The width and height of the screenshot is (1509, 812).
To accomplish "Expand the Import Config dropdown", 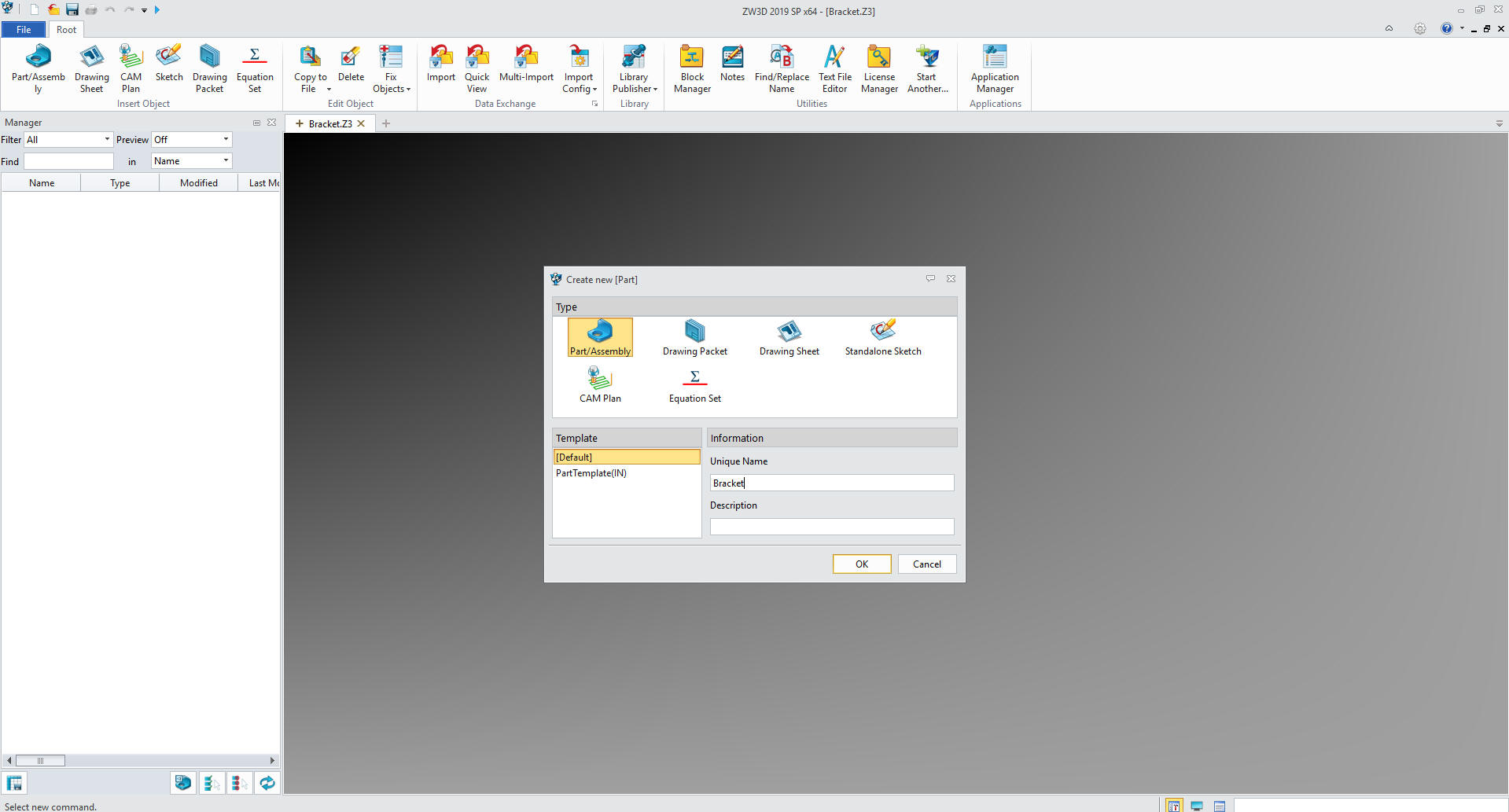I will (594, 90).
